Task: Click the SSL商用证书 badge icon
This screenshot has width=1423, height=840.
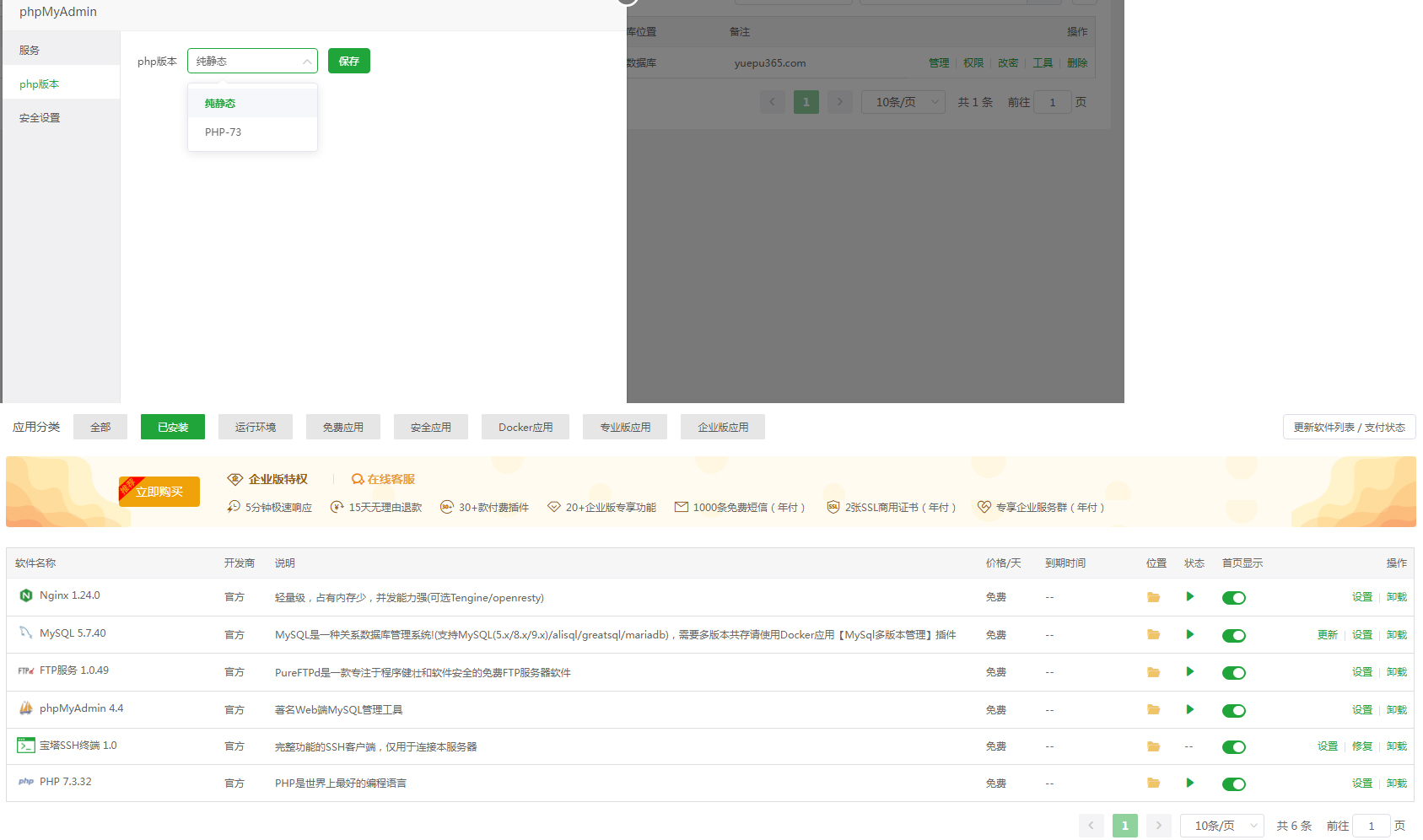Action: pos(833,507)
